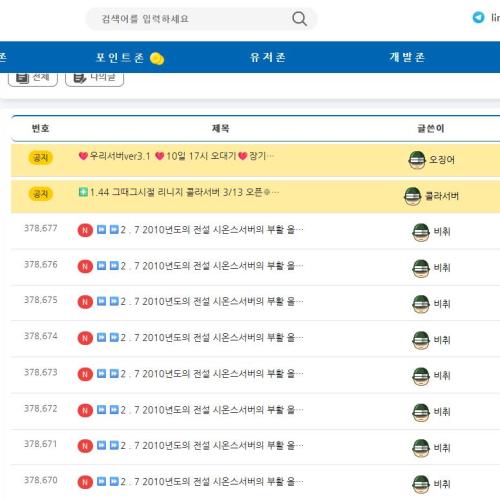Click author avatar in row 378,670
Screen dimensions: 500x500
(421, 484)
